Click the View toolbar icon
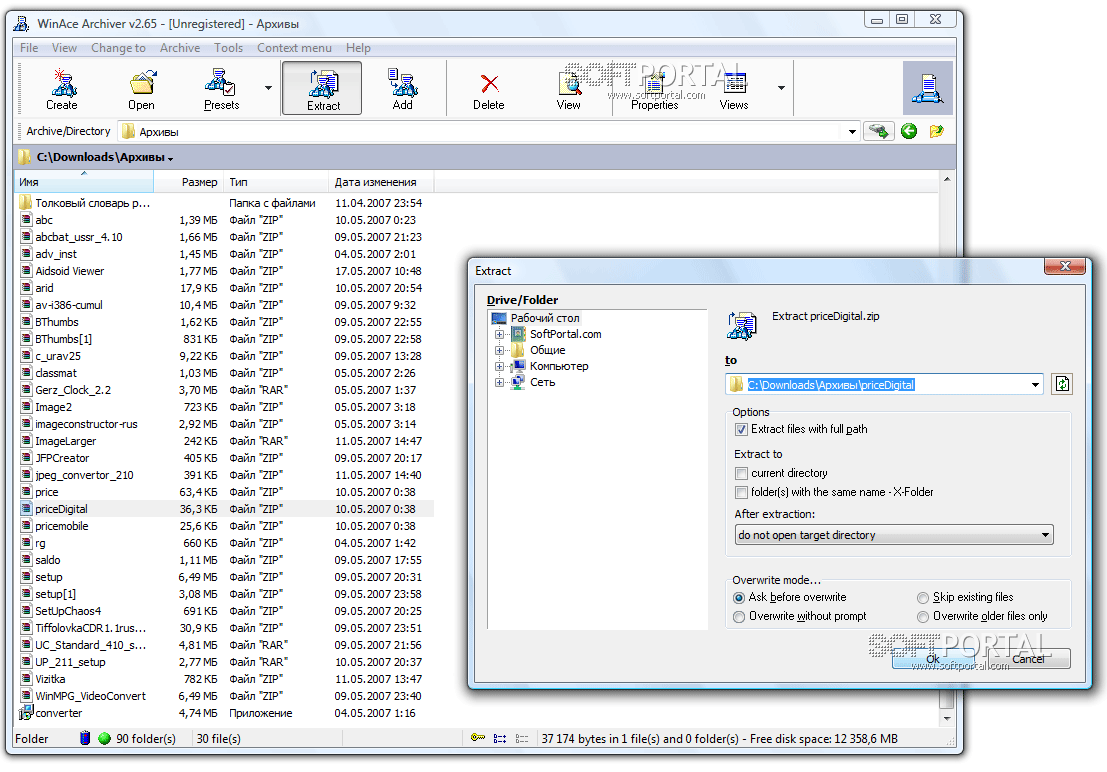1107x772 pixels. coord(569,83)
